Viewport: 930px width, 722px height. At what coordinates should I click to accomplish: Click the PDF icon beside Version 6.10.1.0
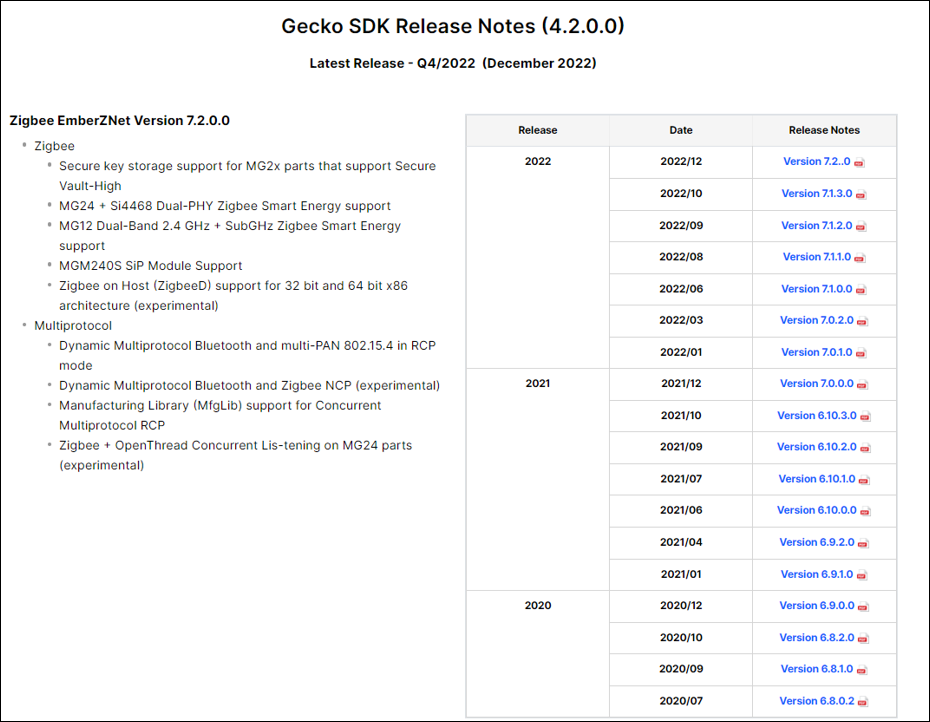pyautogui.click(x=864, y=480)
